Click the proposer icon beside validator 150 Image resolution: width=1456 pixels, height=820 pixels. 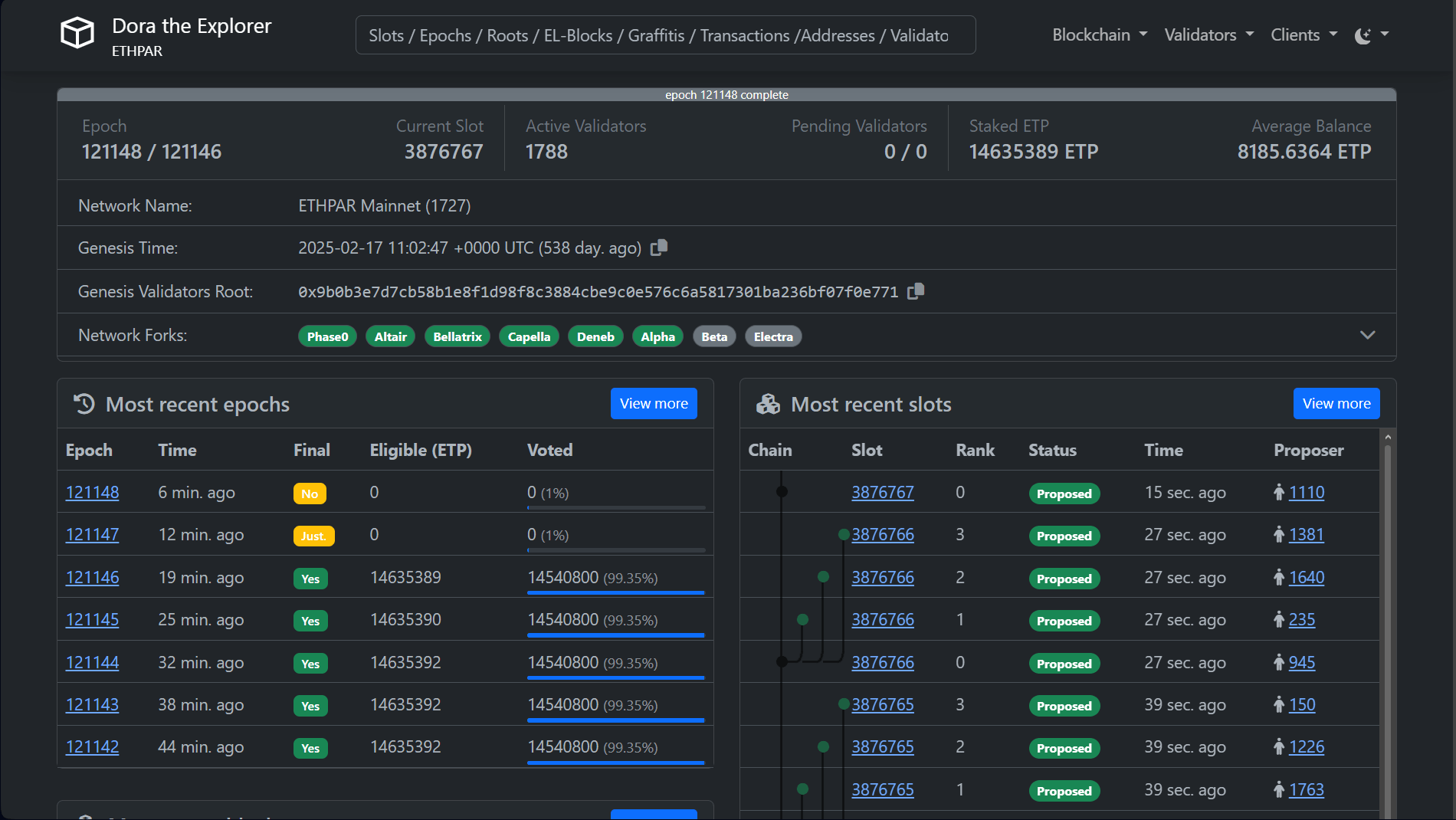click(1279, 704)
